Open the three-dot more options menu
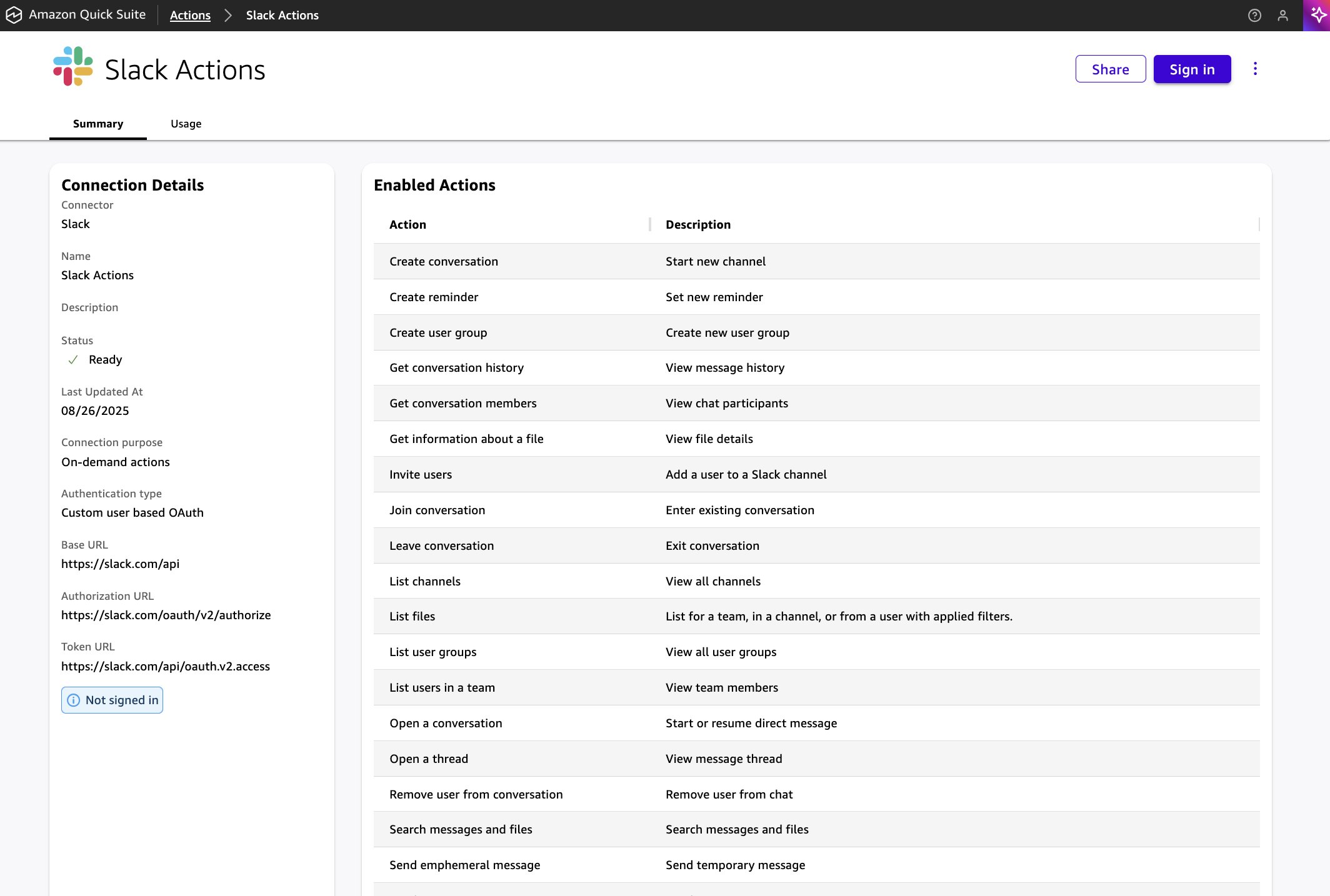1330x896 pixels. click(1255, 69)
